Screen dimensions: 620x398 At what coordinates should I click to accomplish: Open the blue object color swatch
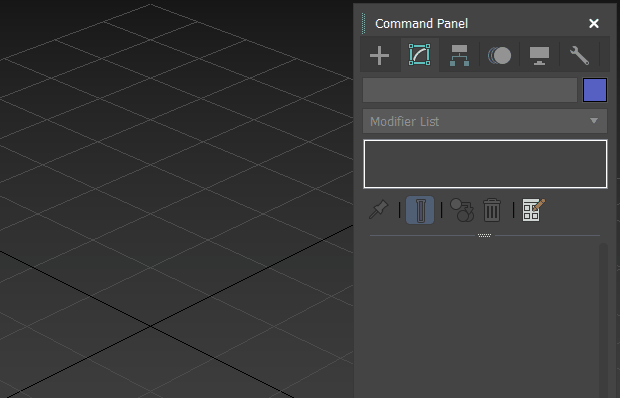pyautogui.click(x=595, y=90)
